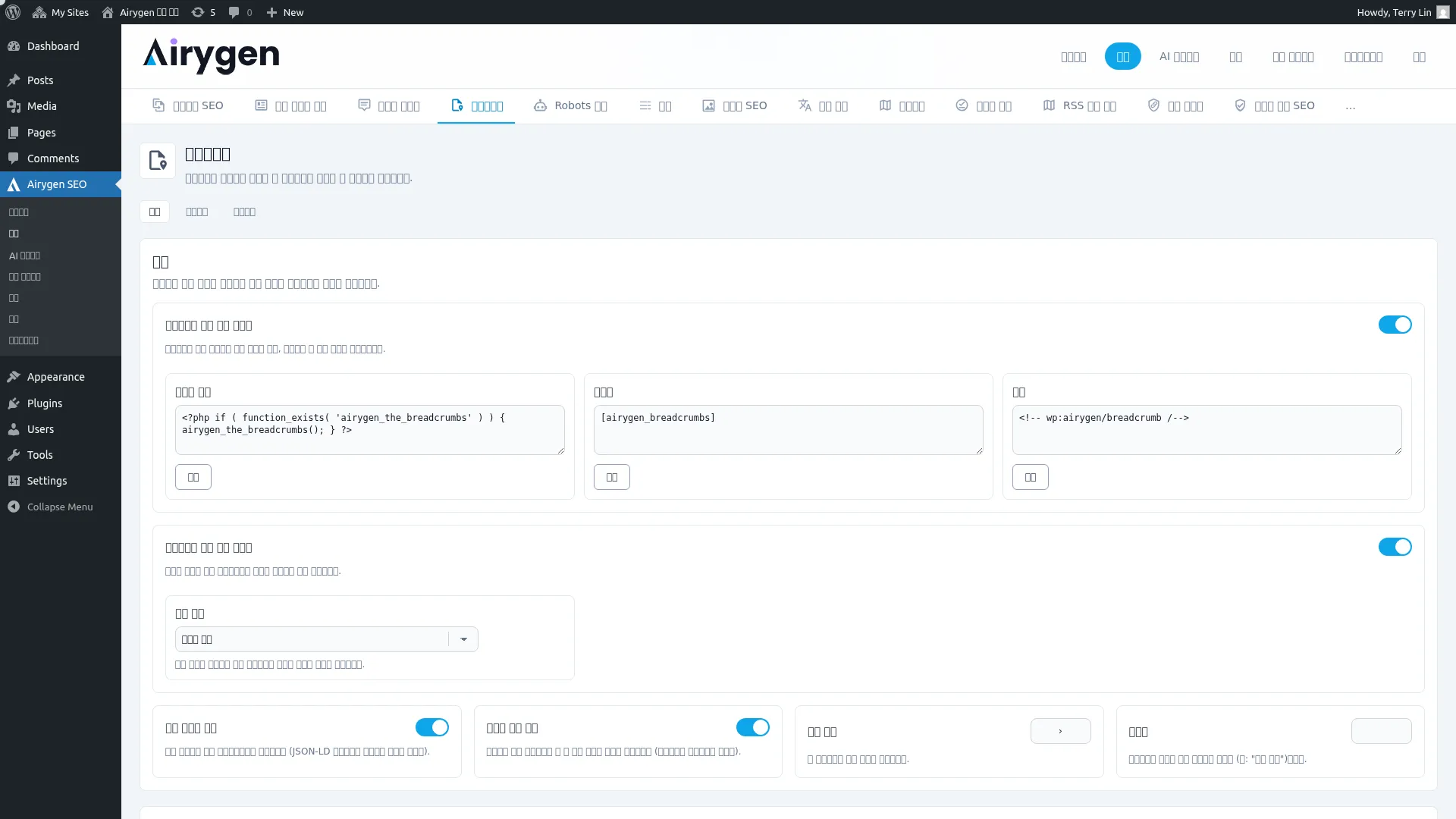Screen dimensions: 1456x819
Task: Click the Comments icon in the sidebar
Action: pos(14,158)
